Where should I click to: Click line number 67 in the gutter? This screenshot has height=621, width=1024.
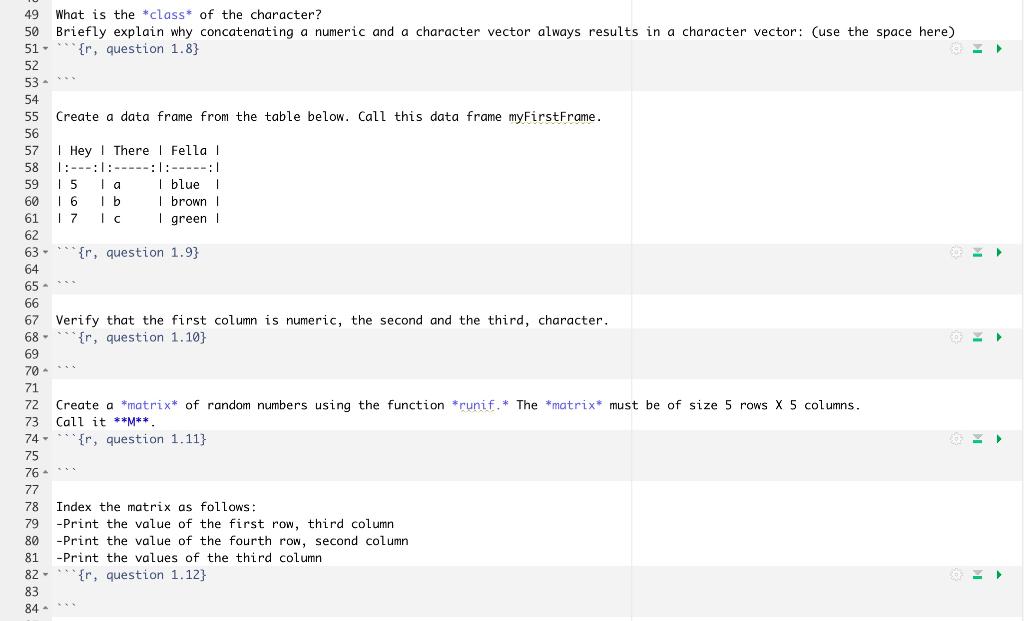coord(32,321)
